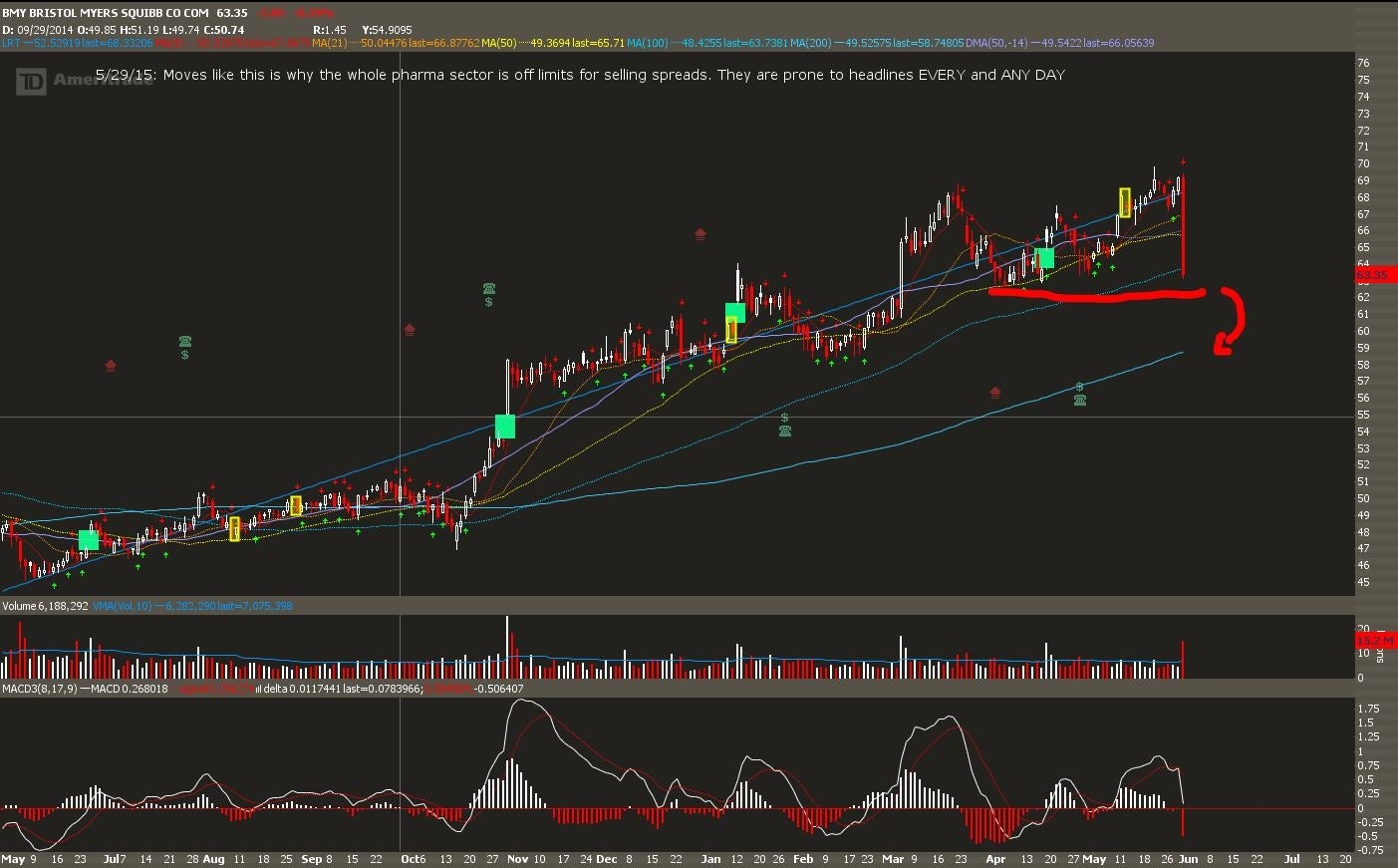
Task: Open the late-April earnings call phone icon
Action: (x=1079, y=401)
